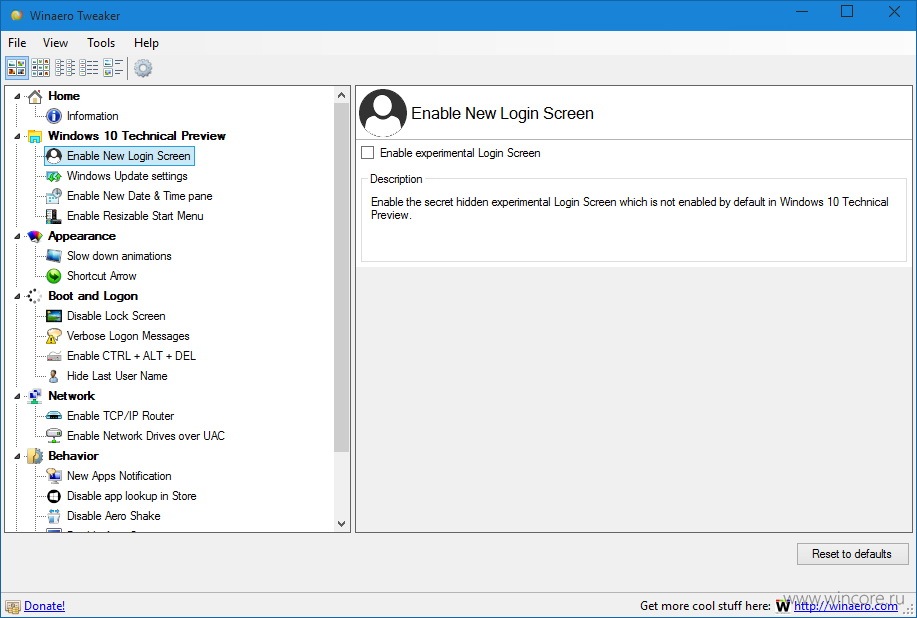The image size is (917, 618).
Task: Click the Verbose Logon Messages warning icon
Action: click(x=54, y=336)
